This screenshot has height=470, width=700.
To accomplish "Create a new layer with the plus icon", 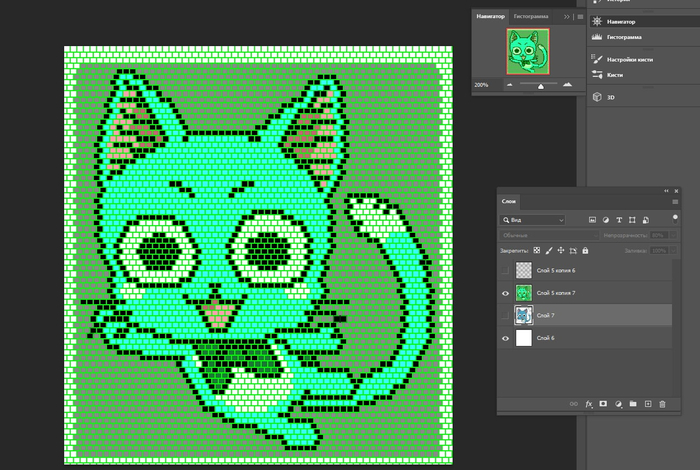I will coord(647,403).
